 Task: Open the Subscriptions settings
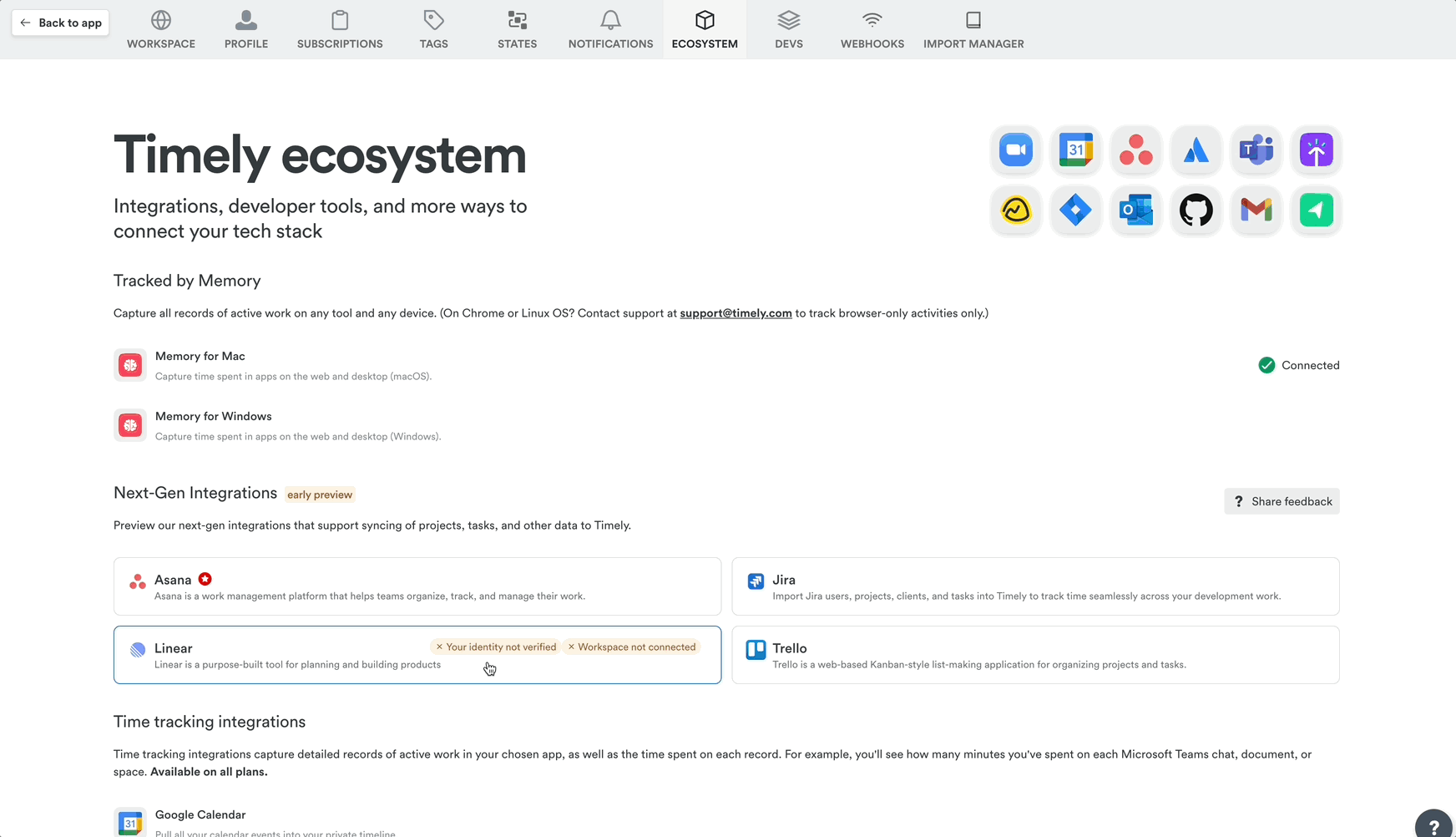[x=340, y=29]
